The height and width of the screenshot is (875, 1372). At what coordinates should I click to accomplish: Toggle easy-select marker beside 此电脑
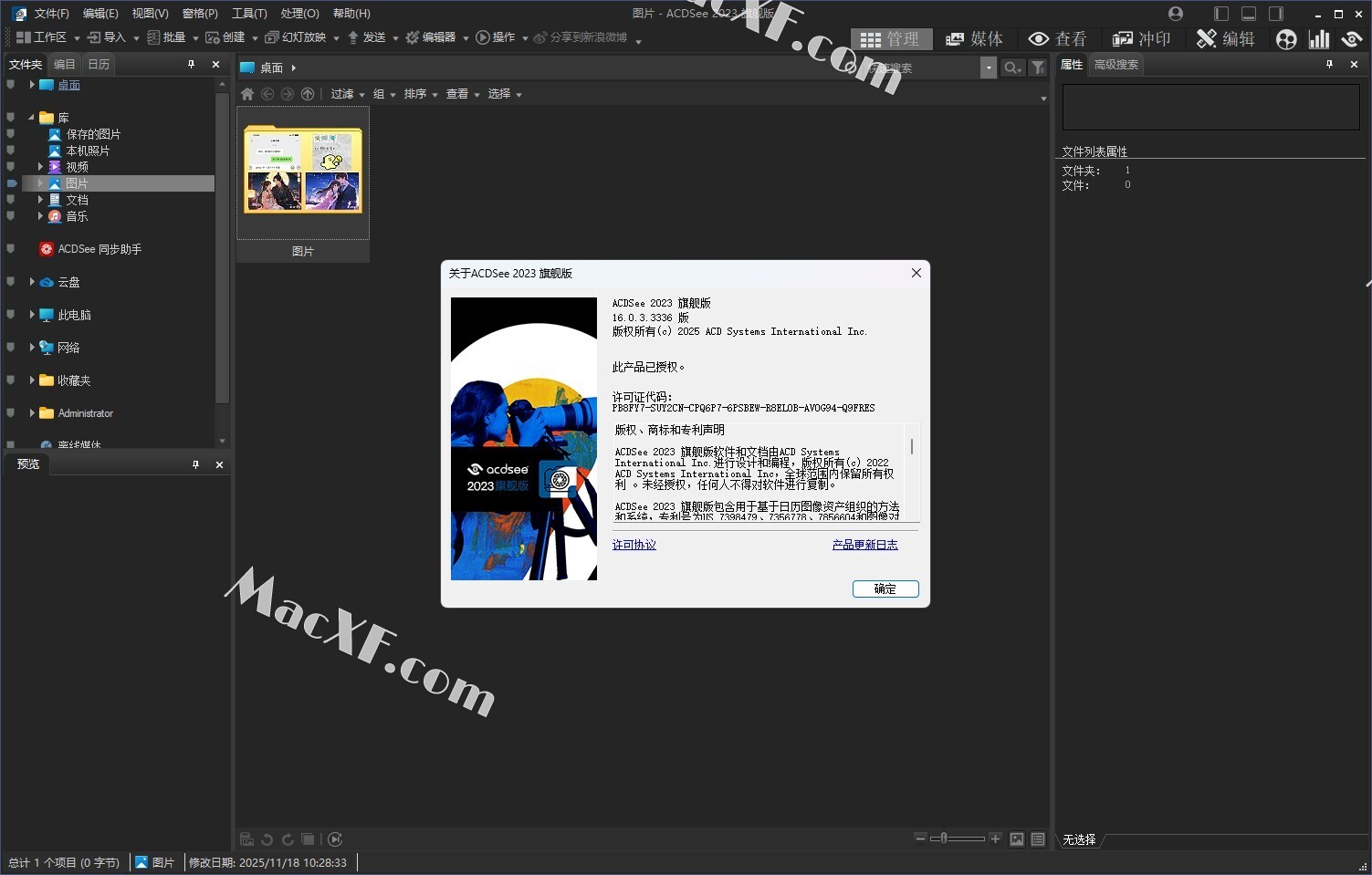(11, 315)
